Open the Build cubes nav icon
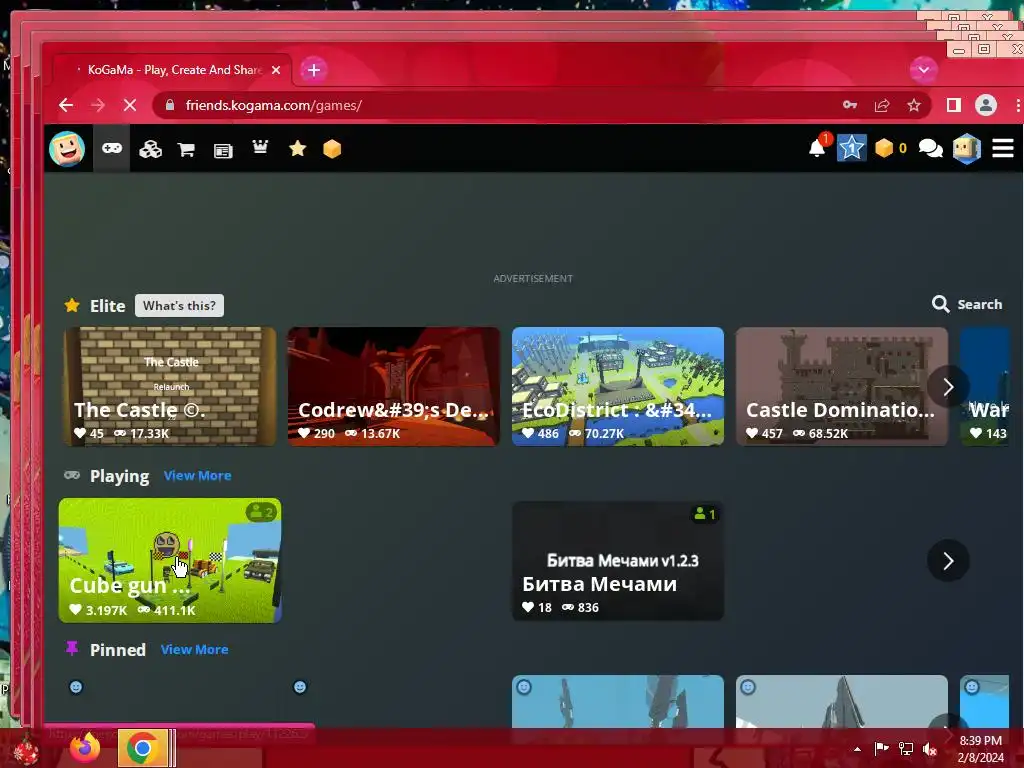Image resolution: width=1024 pixels, height=768 pixels. (x=150, y=150)
